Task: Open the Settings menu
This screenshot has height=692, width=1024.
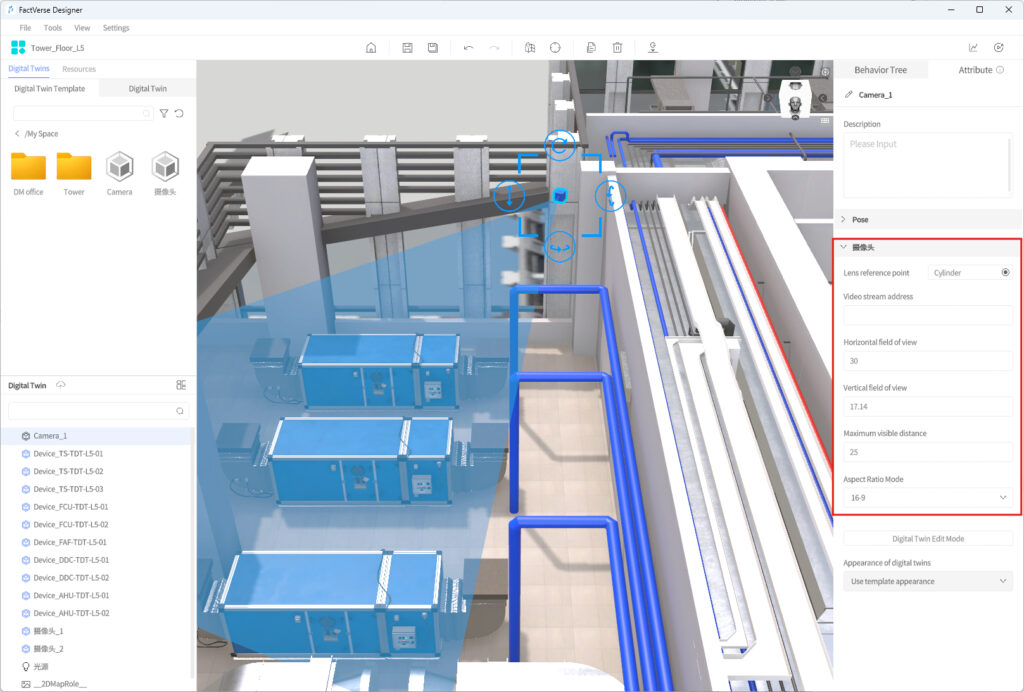Action: (116, 28)
